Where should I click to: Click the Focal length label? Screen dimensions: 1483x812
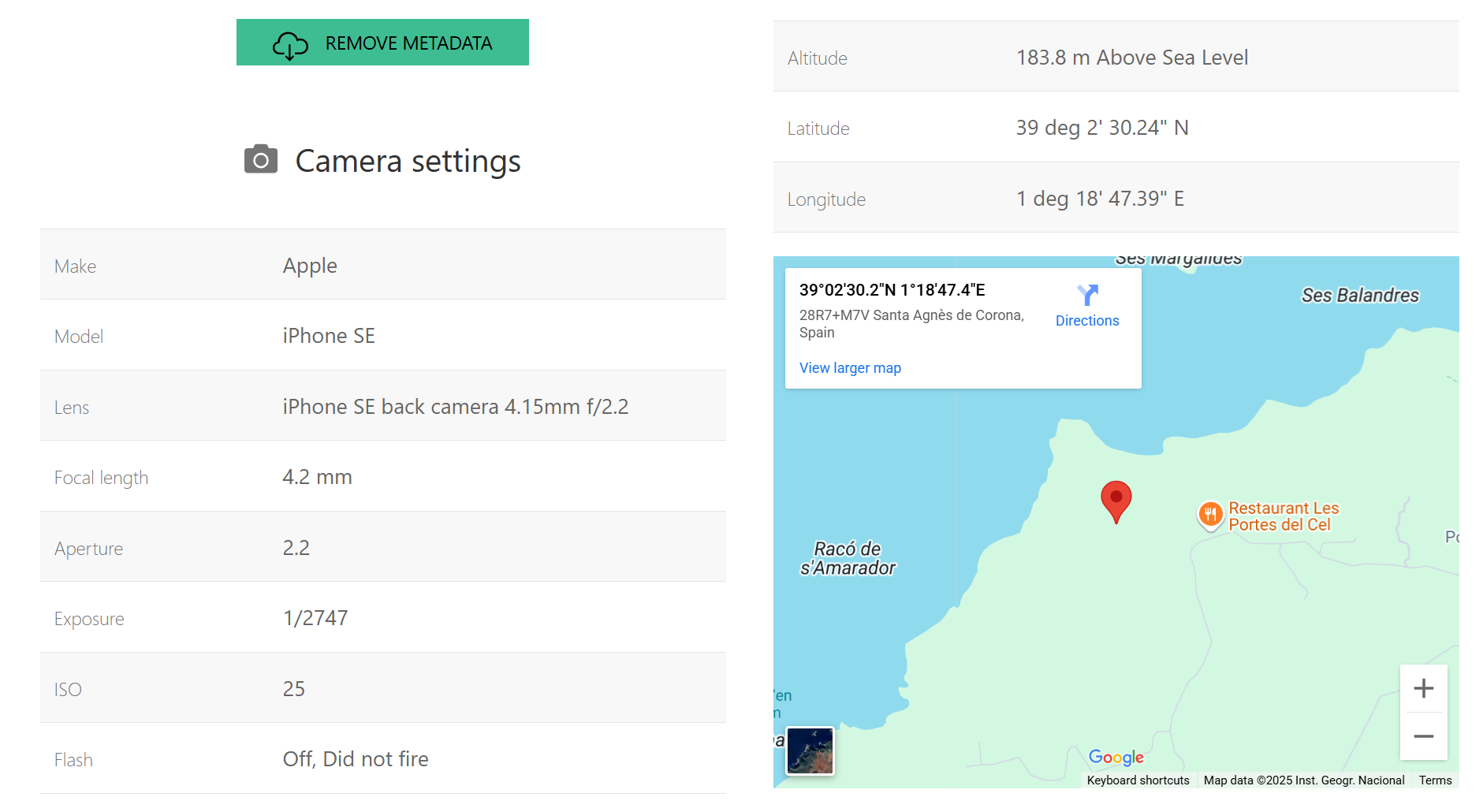tap(101, 478)
